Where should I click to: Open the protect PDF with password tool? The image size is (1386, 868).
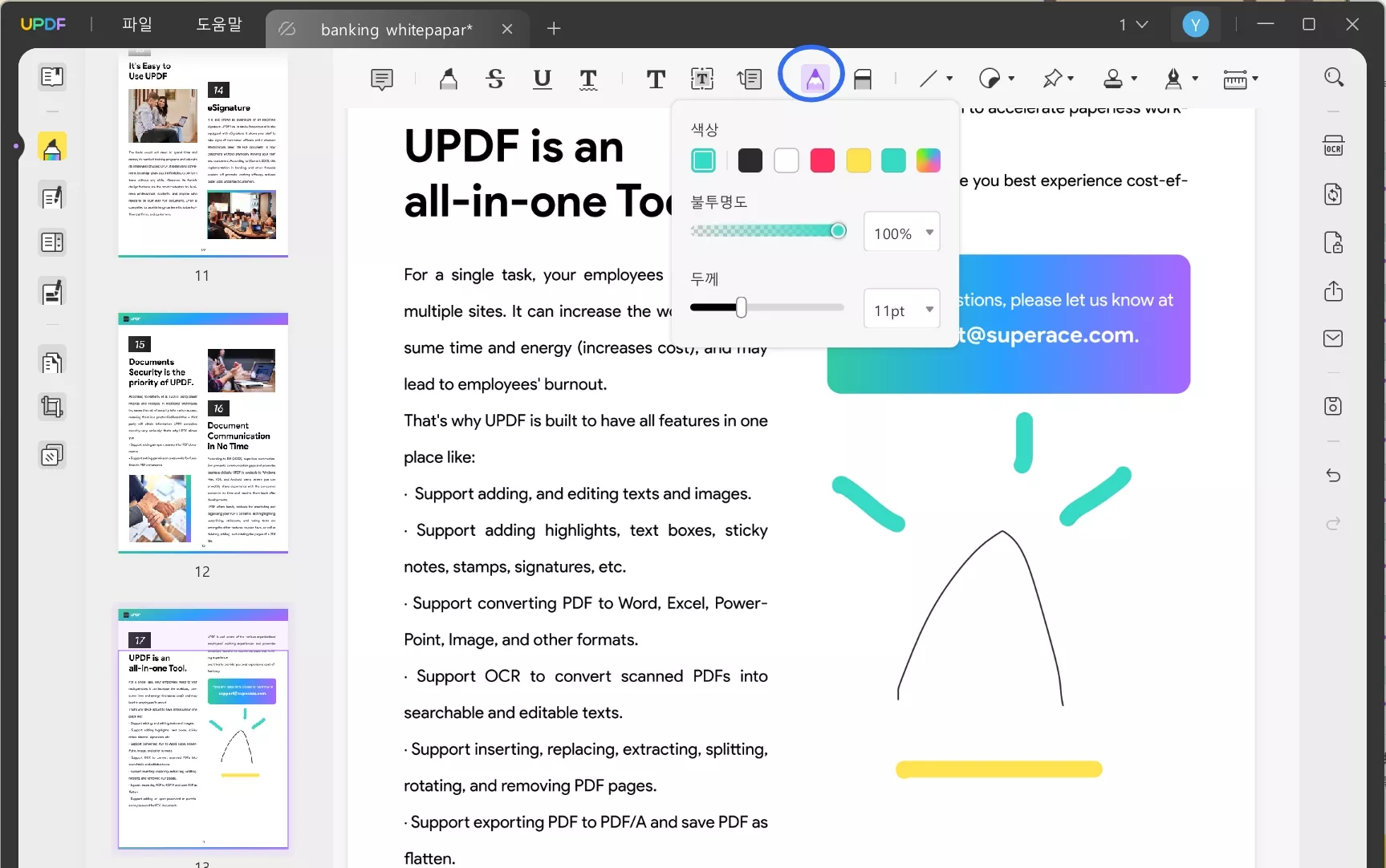coord(1334,242)
